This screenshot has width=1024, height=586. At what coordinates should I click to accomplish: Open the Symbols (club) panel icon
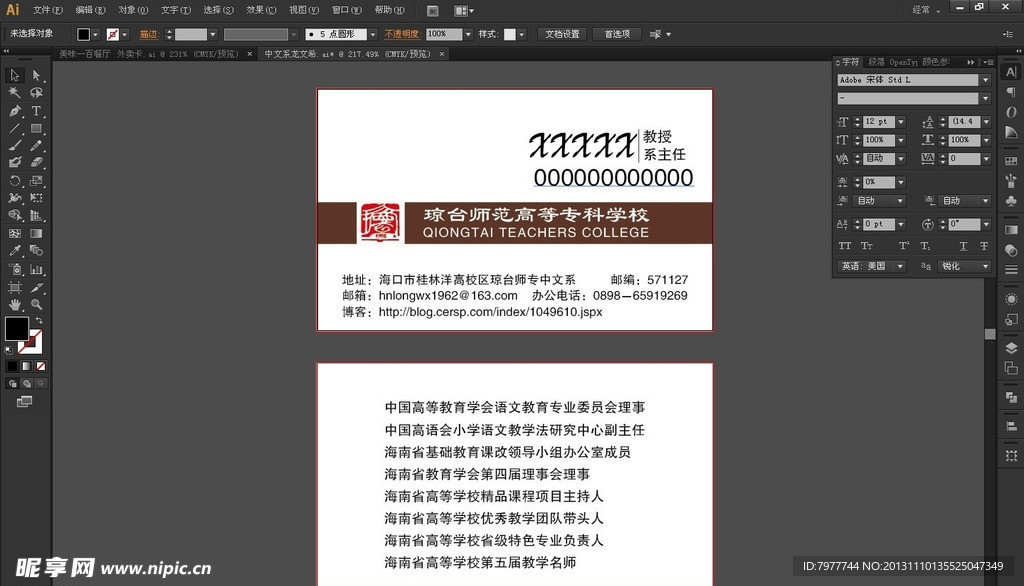[x=1011, y=201]
